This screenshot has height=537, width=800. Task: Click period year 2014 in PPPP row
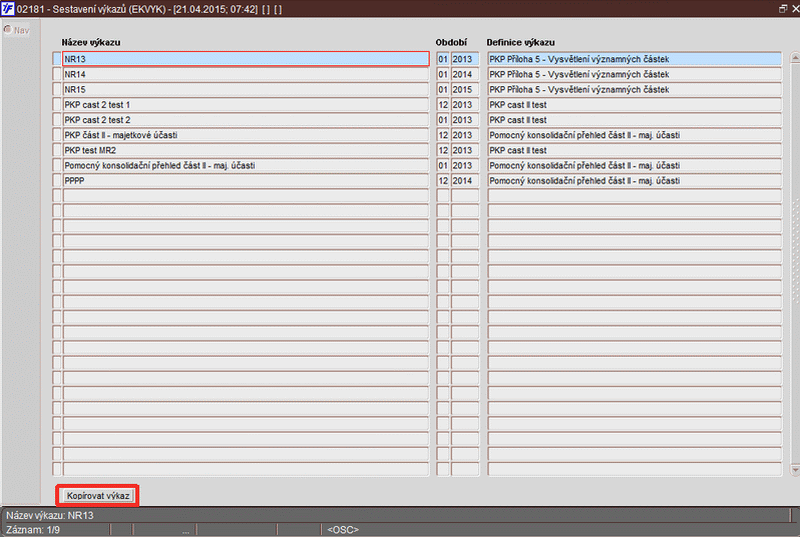[x=465, y=181]
